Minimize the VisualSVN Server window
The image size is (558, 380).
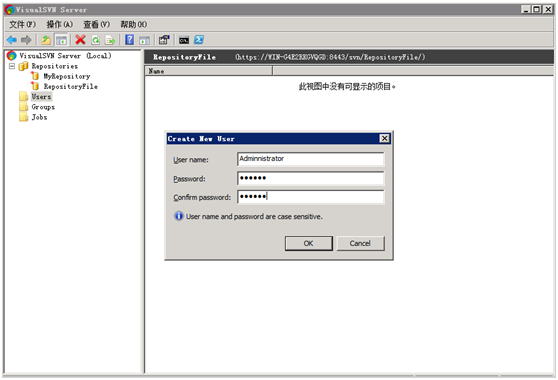526,10
